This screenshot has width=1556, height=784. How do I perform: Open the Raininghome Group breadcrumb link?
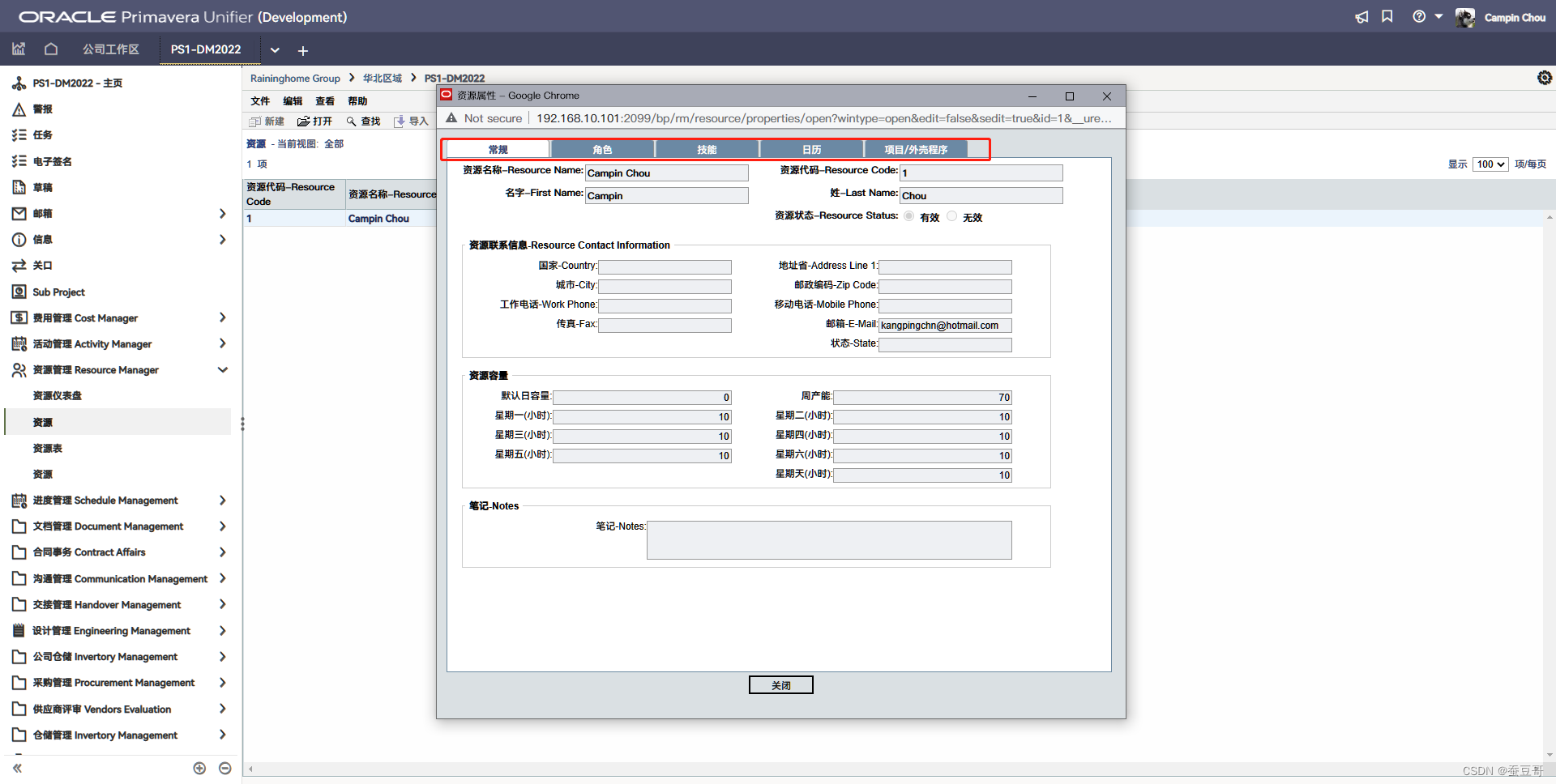pyautogui.click(x=295, y=78)
